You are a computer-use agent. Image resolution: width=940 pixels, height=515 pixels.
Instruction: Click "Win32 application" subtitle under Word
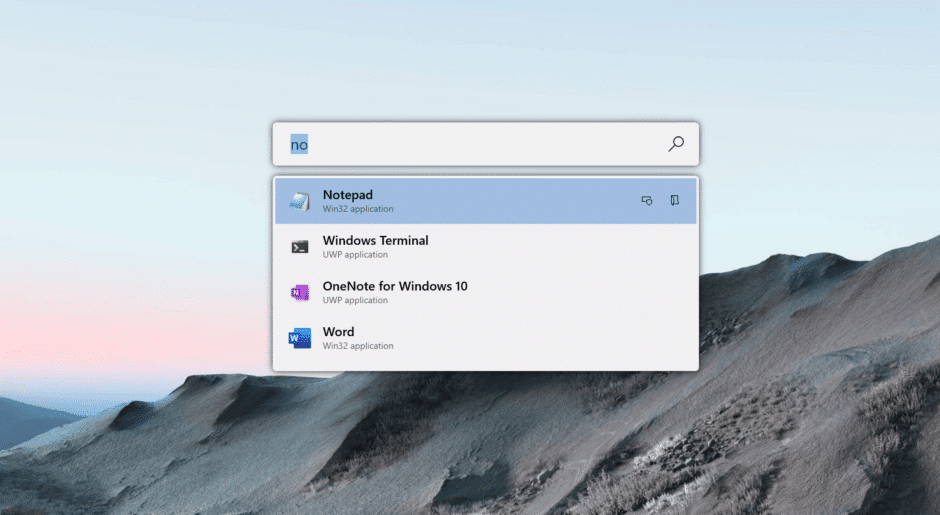click(x=358, y=346)
